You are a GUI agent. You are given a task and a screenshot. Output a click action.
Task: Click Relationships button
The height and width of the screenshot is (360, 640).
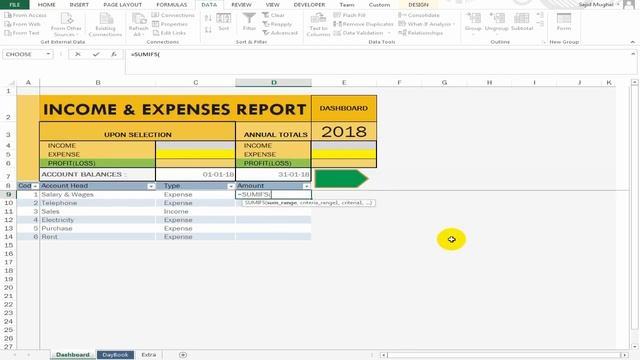[x=420, y=33]
